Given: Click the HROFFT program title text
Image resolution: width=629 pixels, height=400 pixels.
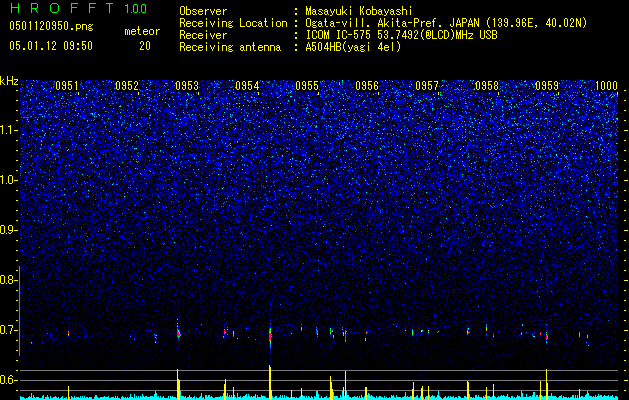Looking at the screenshot, I should point(63,8).
